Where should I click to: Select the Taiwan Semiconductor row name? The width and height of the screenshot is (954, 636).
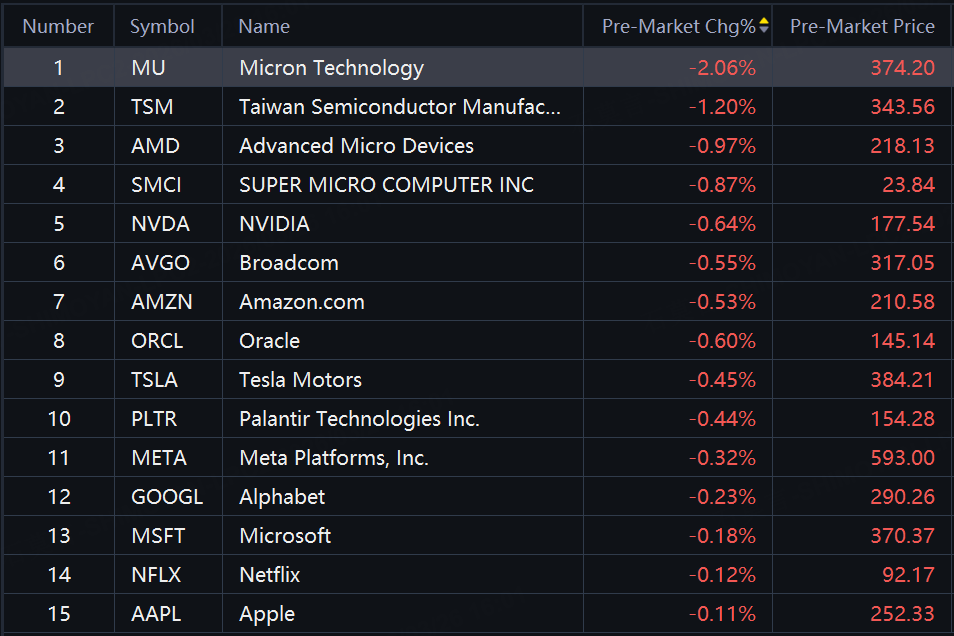click(x=400, y=107)
